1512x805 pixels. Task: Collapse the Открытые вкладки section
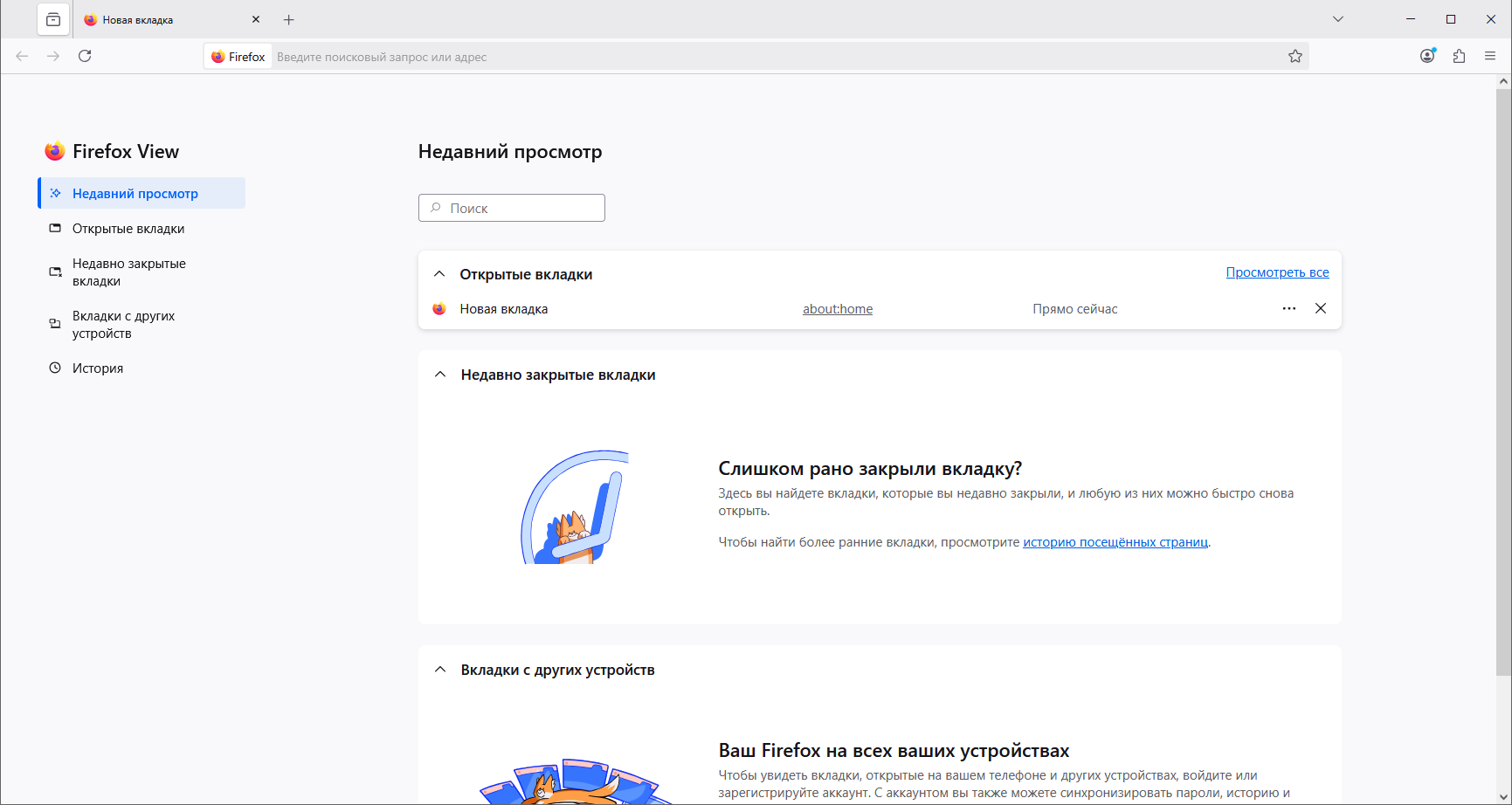pos(439,274)
